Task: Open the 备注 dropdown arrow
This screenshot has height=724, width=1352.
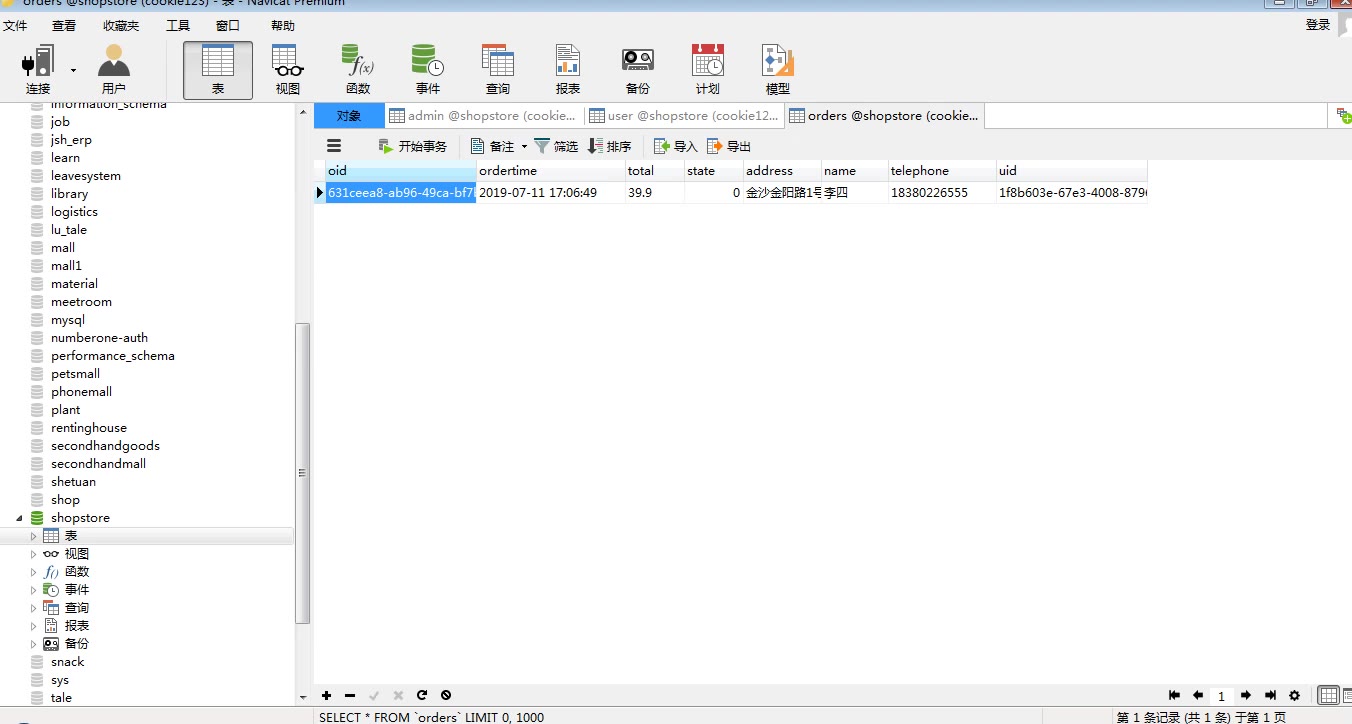Action: pos(524,146)
